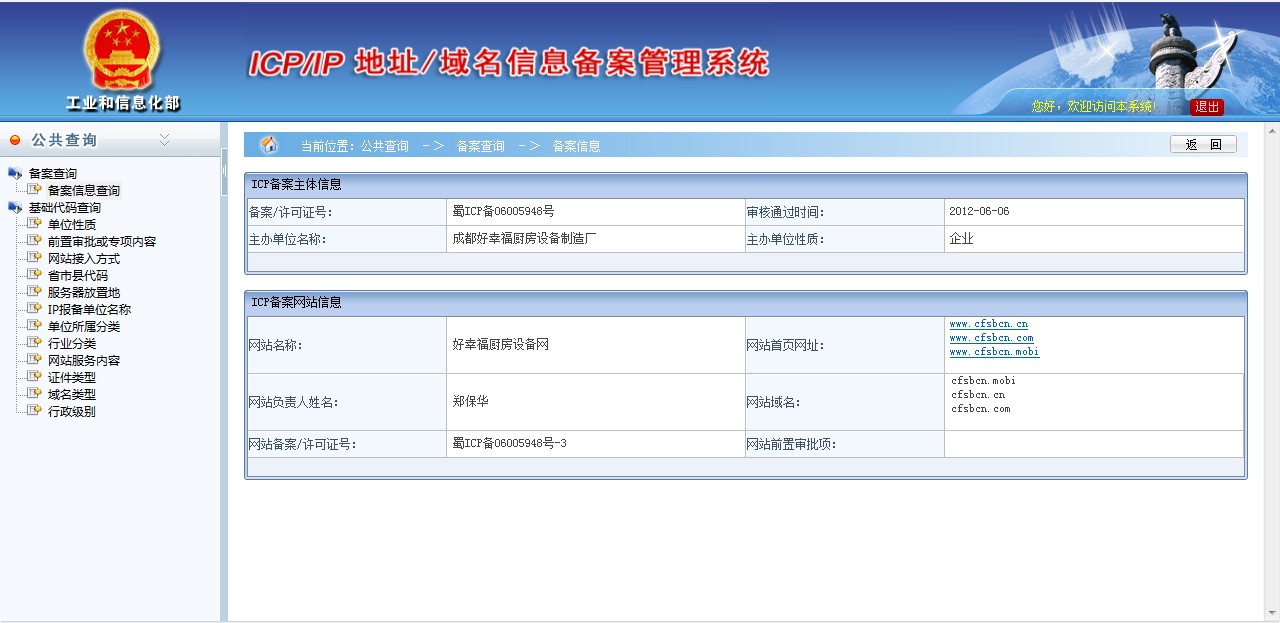Image resolution: width=1280 pixels, height=623 pixels.
Task: Click the 返回 button
Action: [x=1203, y=145]
